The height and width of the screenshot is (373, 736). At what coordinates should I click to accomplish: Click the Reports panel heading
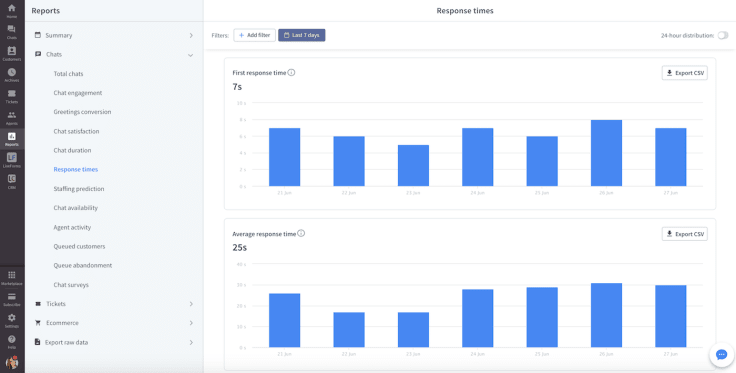[x=46, y=11]
